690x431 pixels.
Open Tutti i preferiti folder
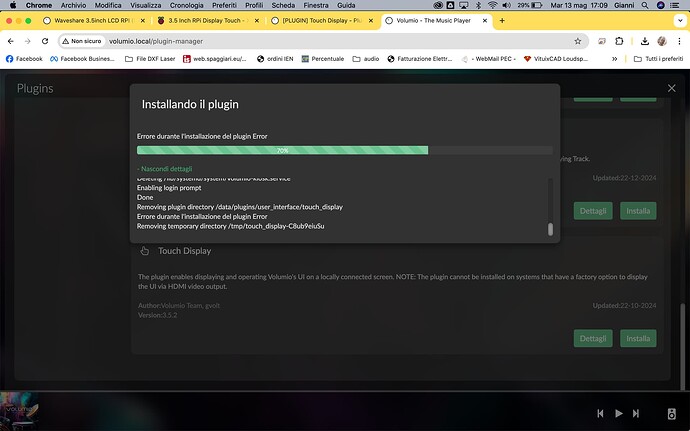pyautogui.click(x=658, y=59)
